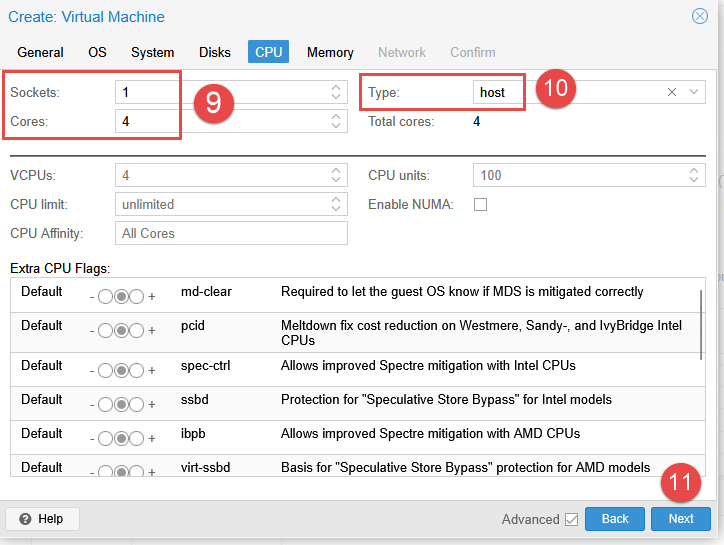This screenshot has height=545, width=724.
Task: Click the Next button
Action: (x=680, y=519)
